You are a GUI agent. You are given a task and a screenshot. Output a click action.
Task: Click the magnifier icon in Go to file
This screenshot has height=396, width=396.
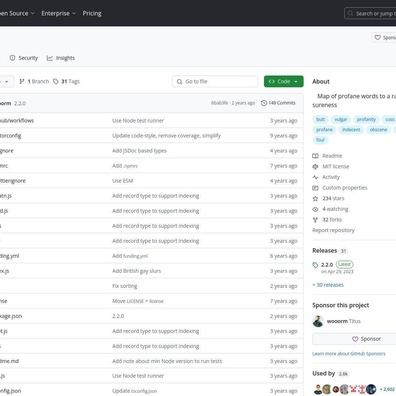click(x=179, y=82)
